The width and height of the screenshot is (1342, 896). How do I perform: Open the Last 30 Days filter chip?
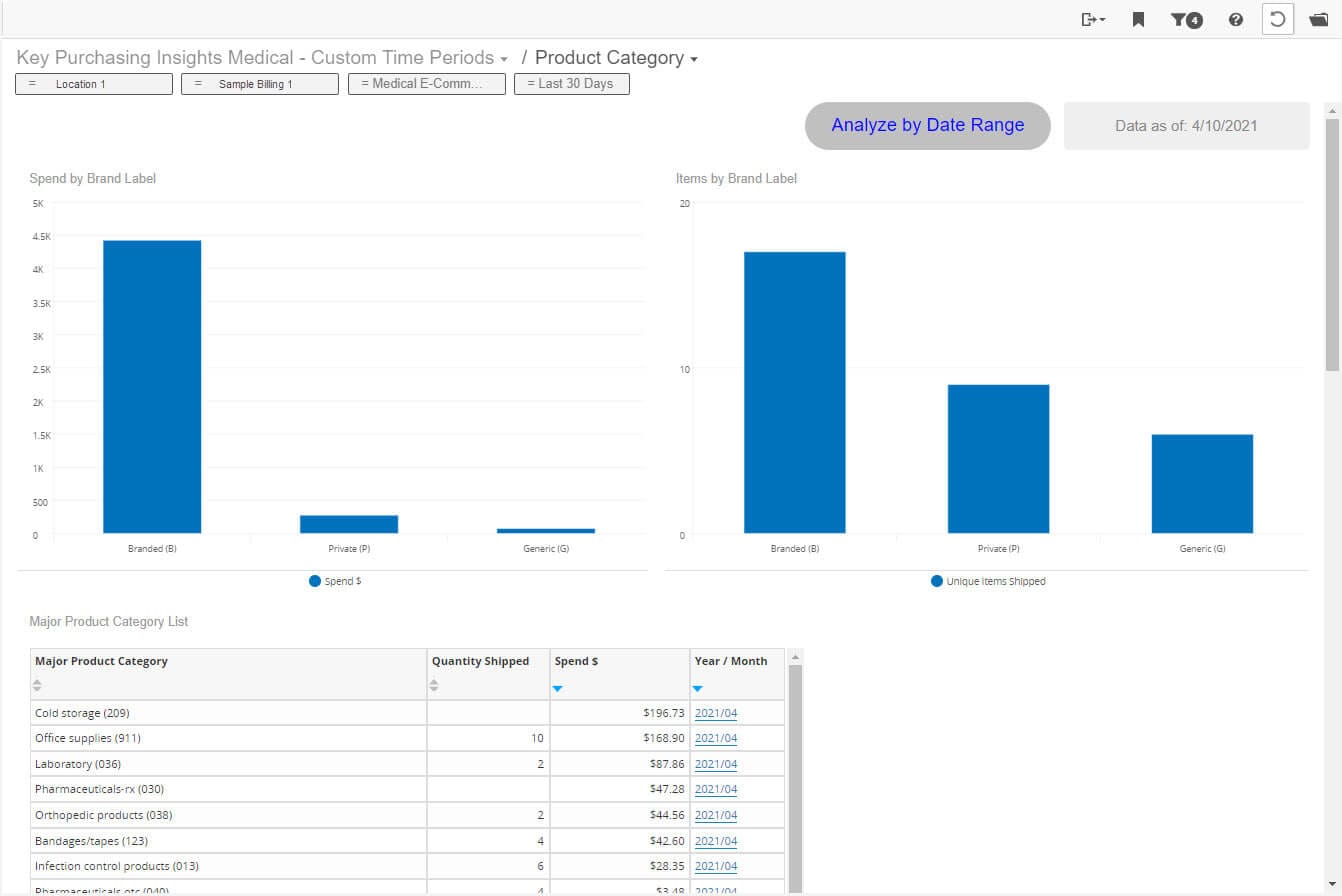571,84
